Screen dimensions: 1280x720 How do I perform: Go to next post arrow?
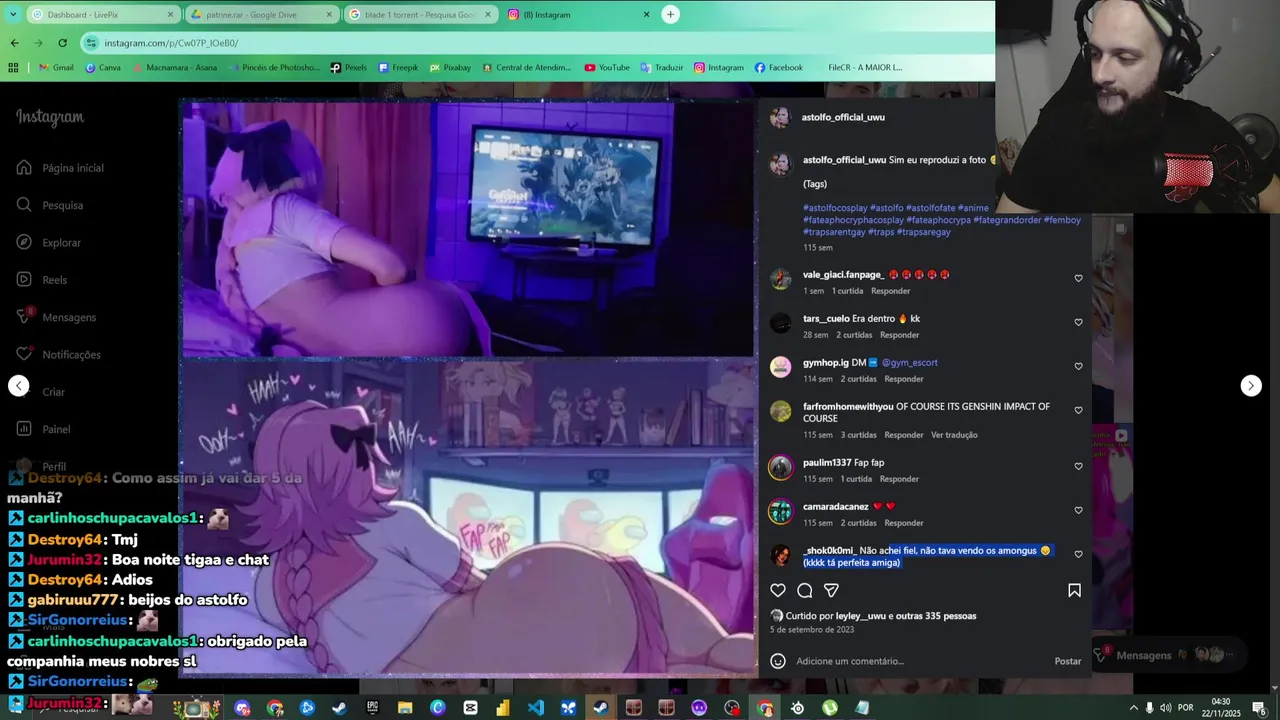point(1251,386)
